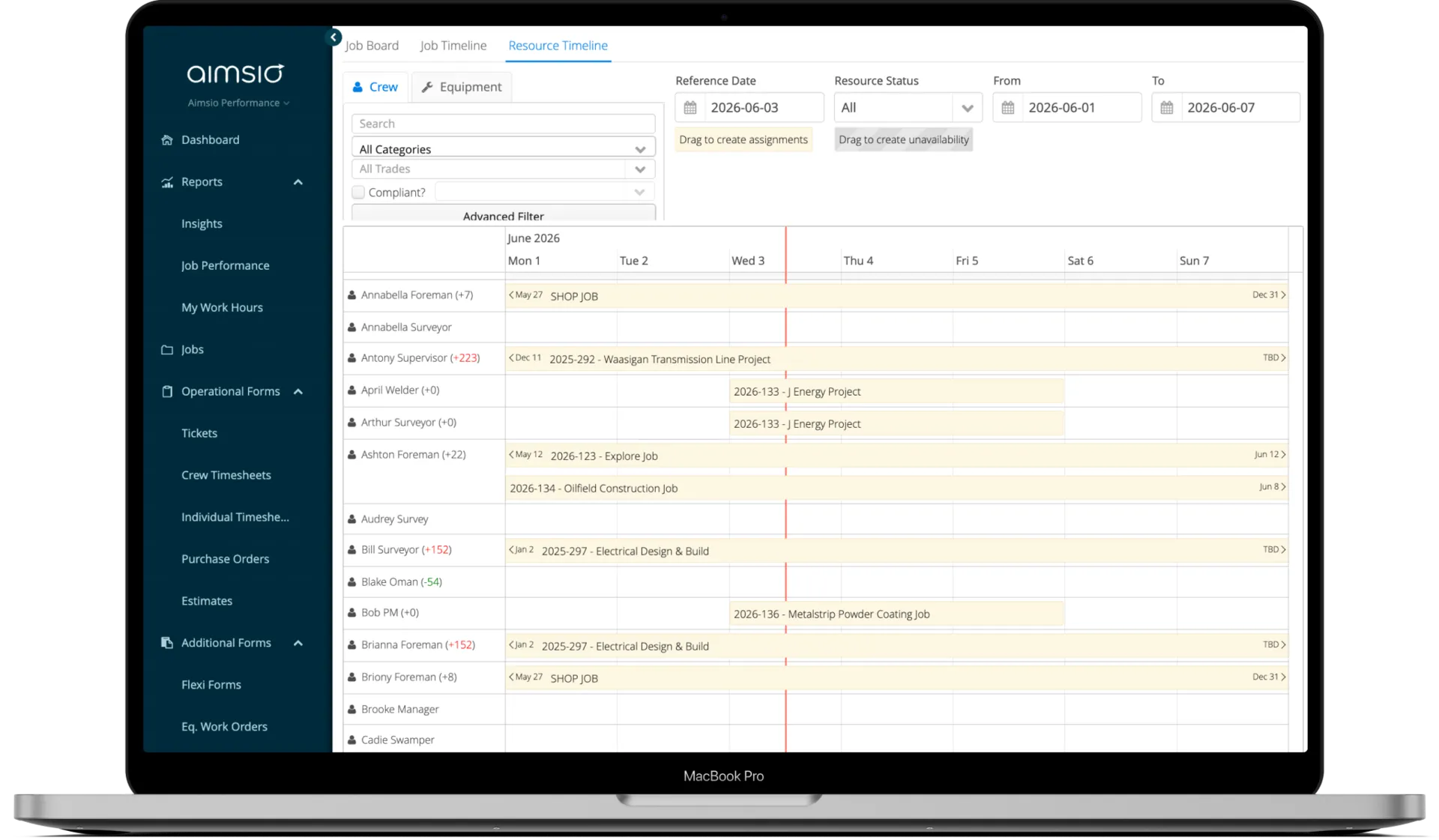This screenshot has height=840, width=1439.
Task: Collapse the Reports section chevron
Action: point(298,182)
